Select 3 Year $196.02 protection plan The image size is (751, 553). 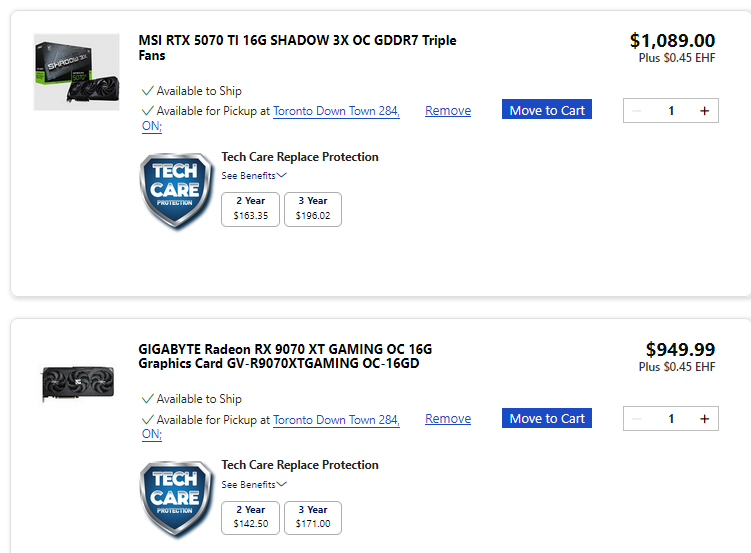pos(313,209)
